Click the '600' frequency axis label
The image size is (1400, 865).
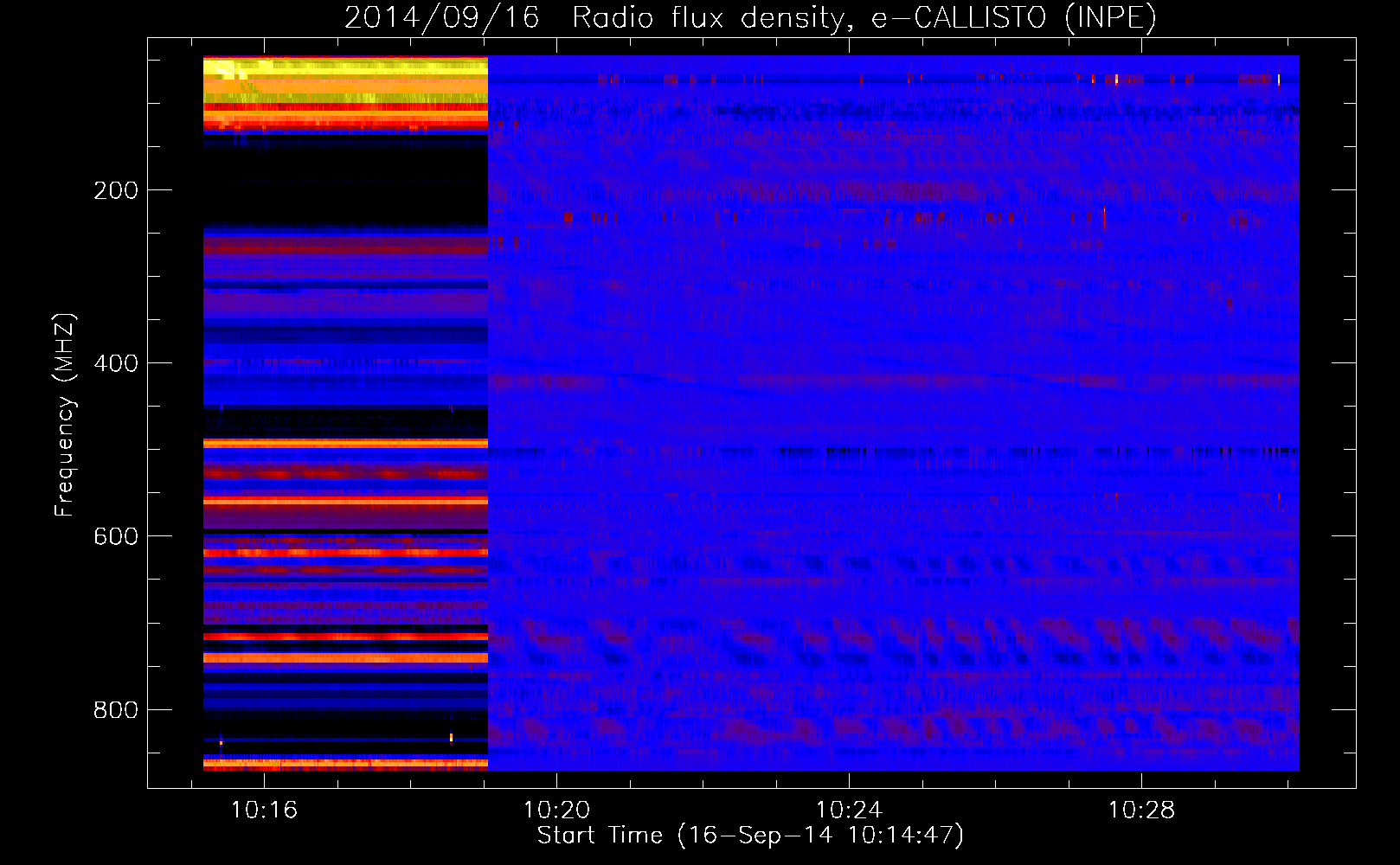click(x=116, y=536)
